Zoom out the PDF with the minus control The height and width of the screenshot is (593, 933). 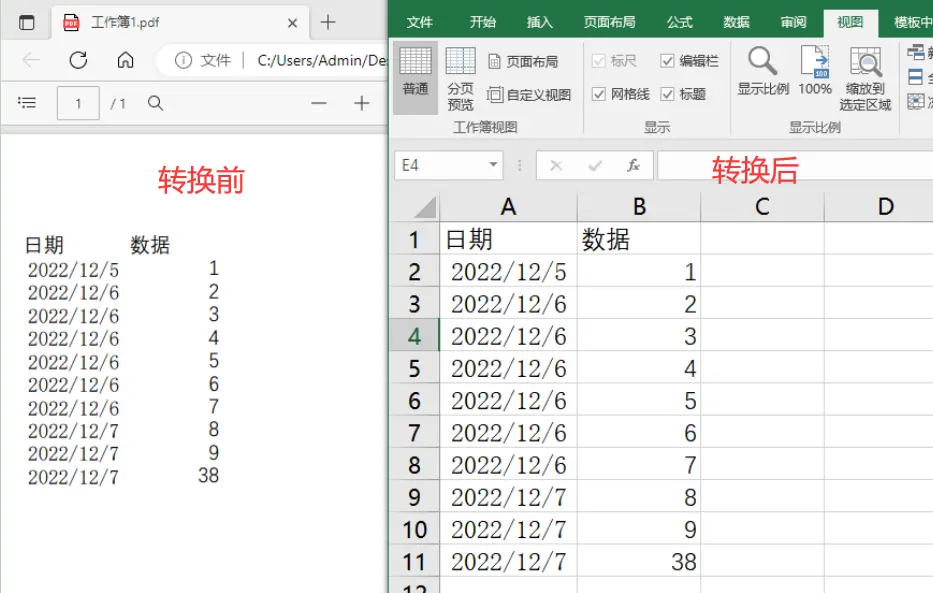click(318, 102)
